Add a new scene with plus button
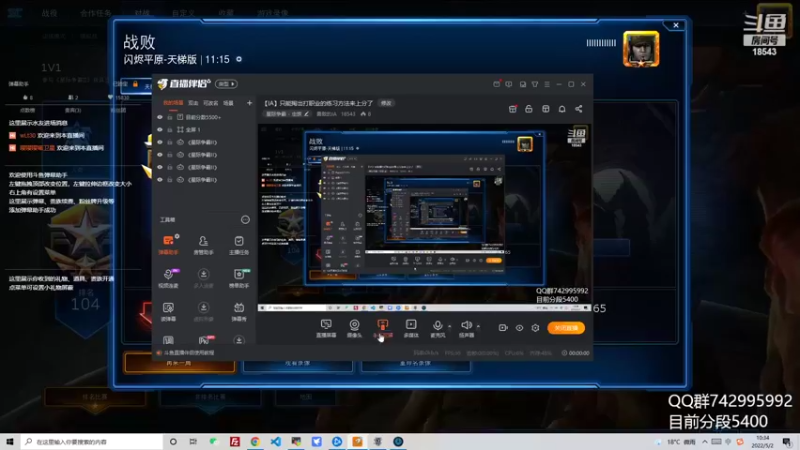The image size is (800, 450). click(249, 103)
